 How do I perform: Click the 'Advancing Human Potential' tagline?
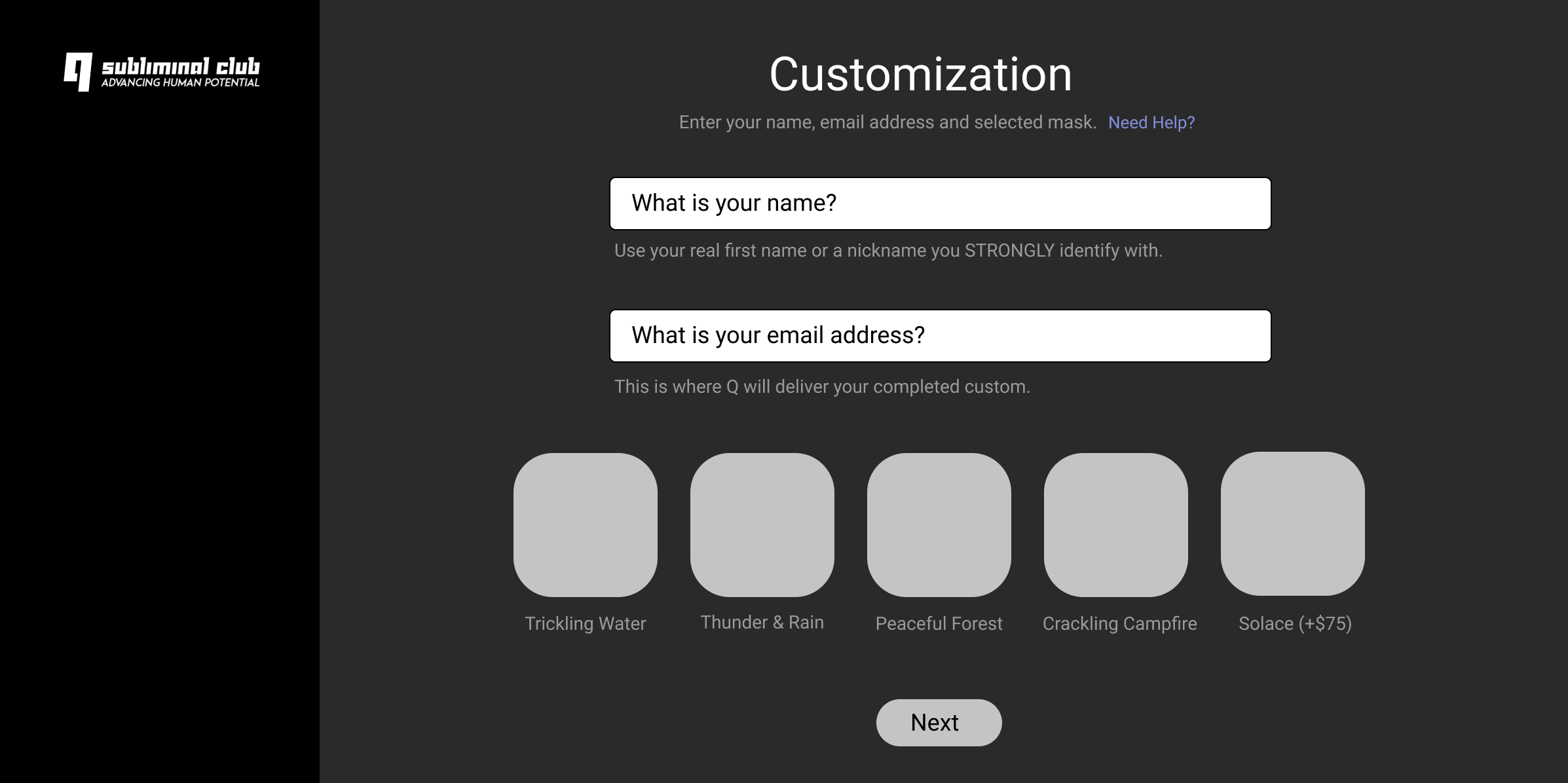coord(180,82)
